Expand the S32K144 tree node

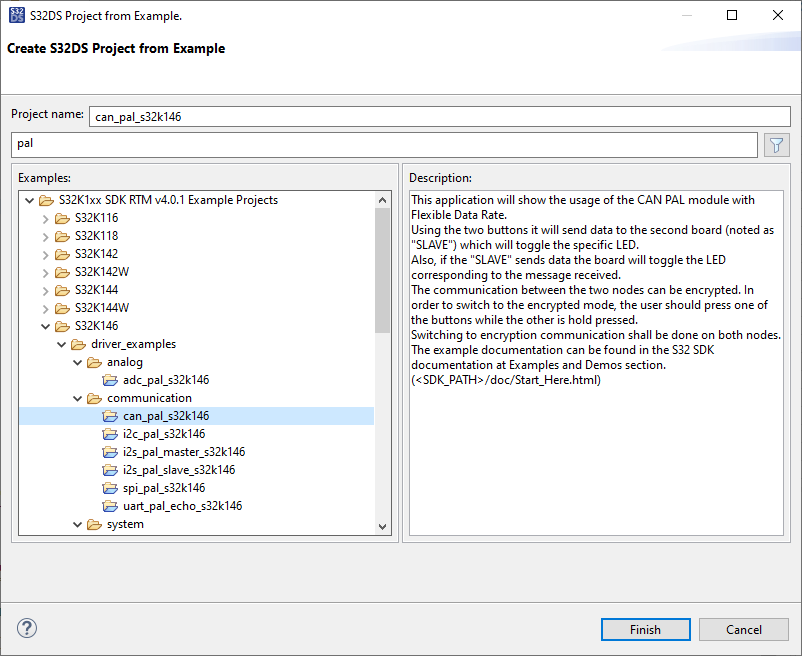tap(46, 291)
